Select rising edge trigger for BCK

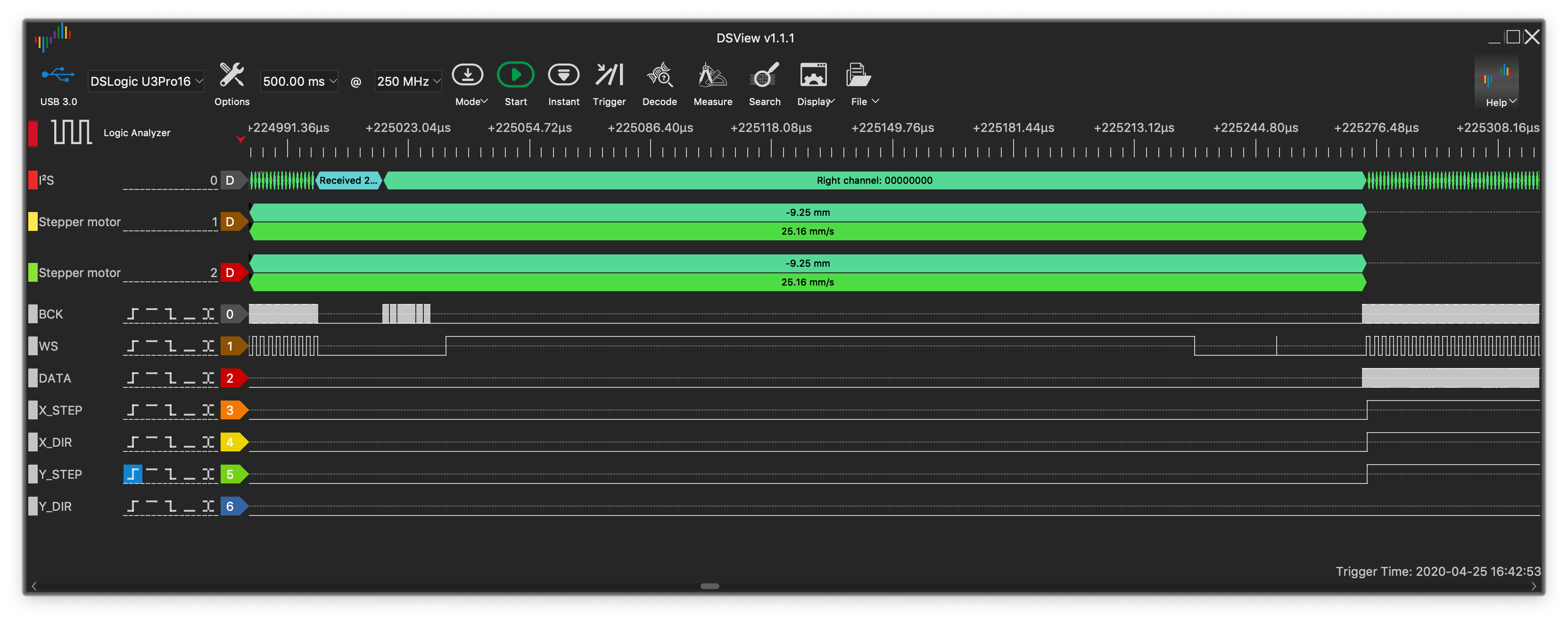(132, 314)
